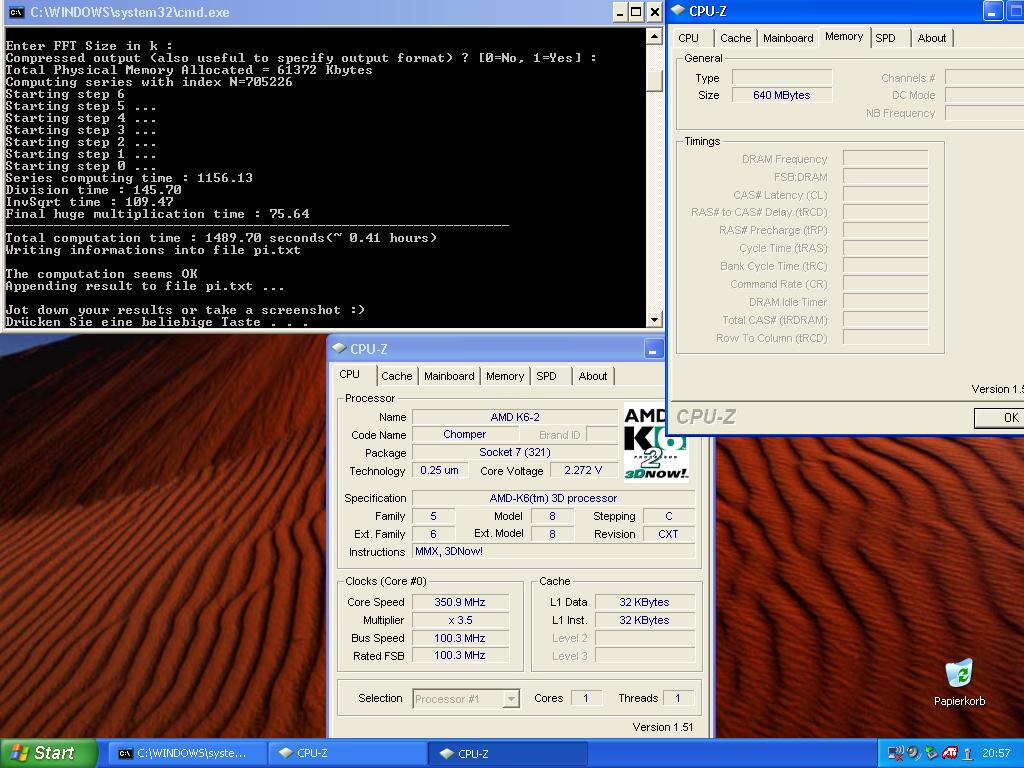
Task: Open About tab in memory window
Action: [x=931, y=38]
